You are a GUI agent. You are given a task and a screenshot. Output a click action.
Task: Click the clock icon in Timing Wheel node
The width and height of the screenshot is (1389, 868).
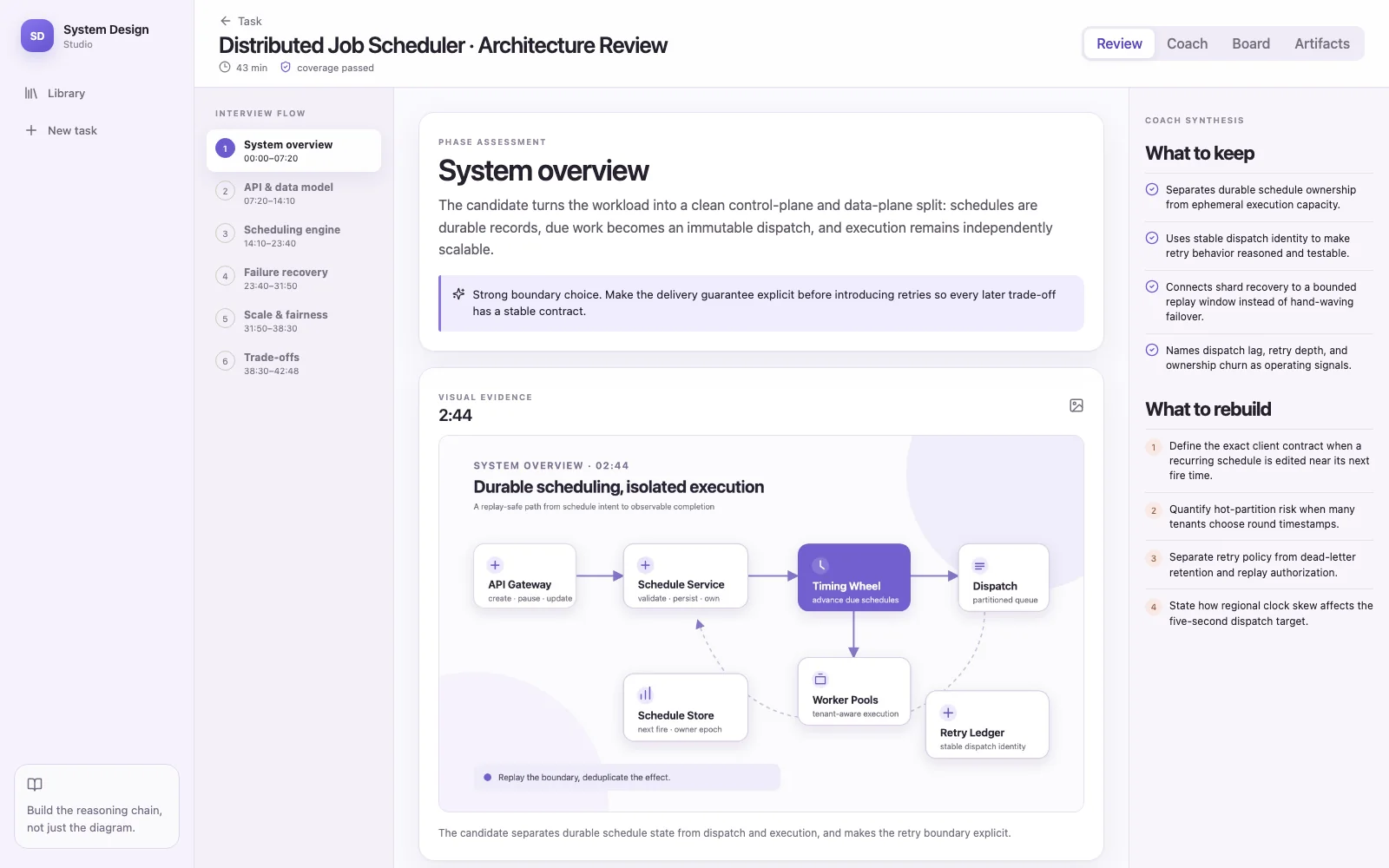[820, 566]
